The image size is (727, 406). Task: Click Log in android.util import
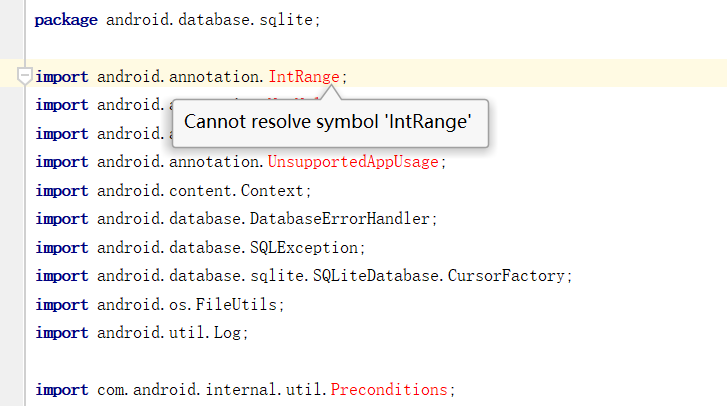(x=227, y=333)
